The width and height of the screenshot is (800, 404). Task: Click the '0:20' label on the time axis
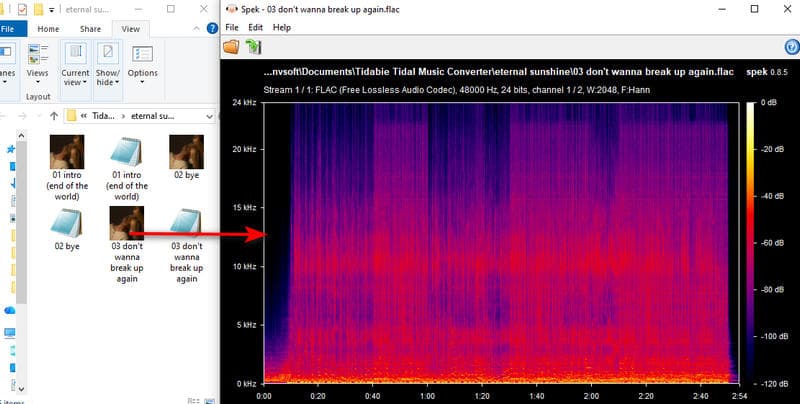tap(318, 396)
